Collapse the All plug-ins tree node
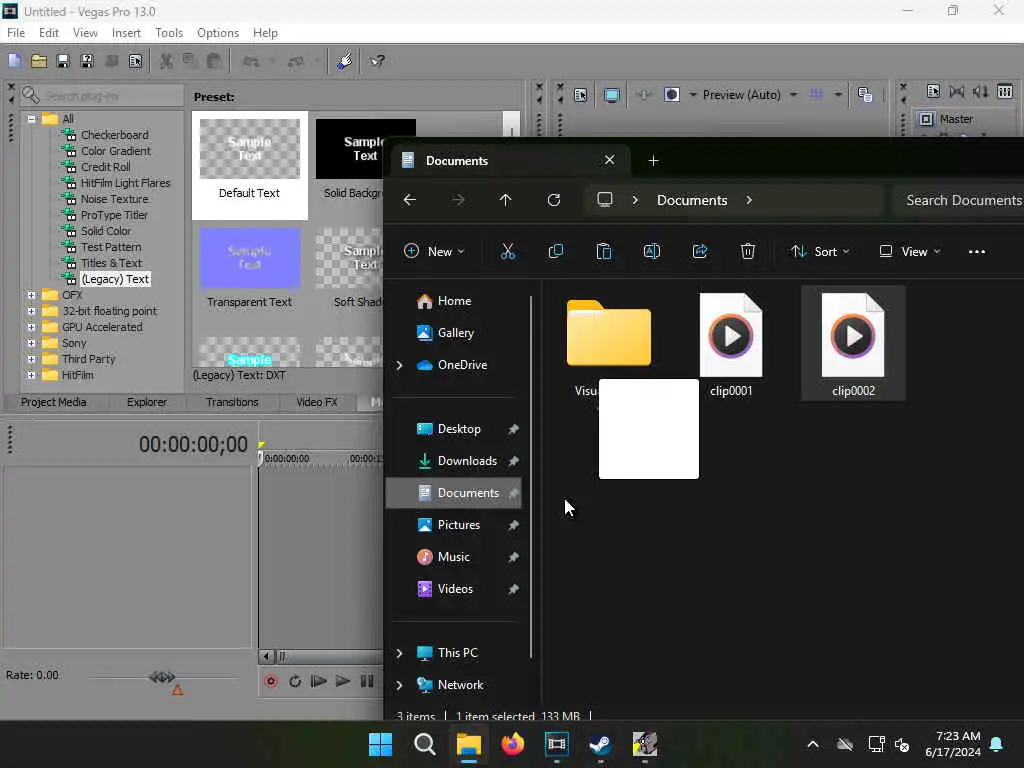Image resolution: width=1024 pixels, height=768 pixels. [x=31, y=119]
